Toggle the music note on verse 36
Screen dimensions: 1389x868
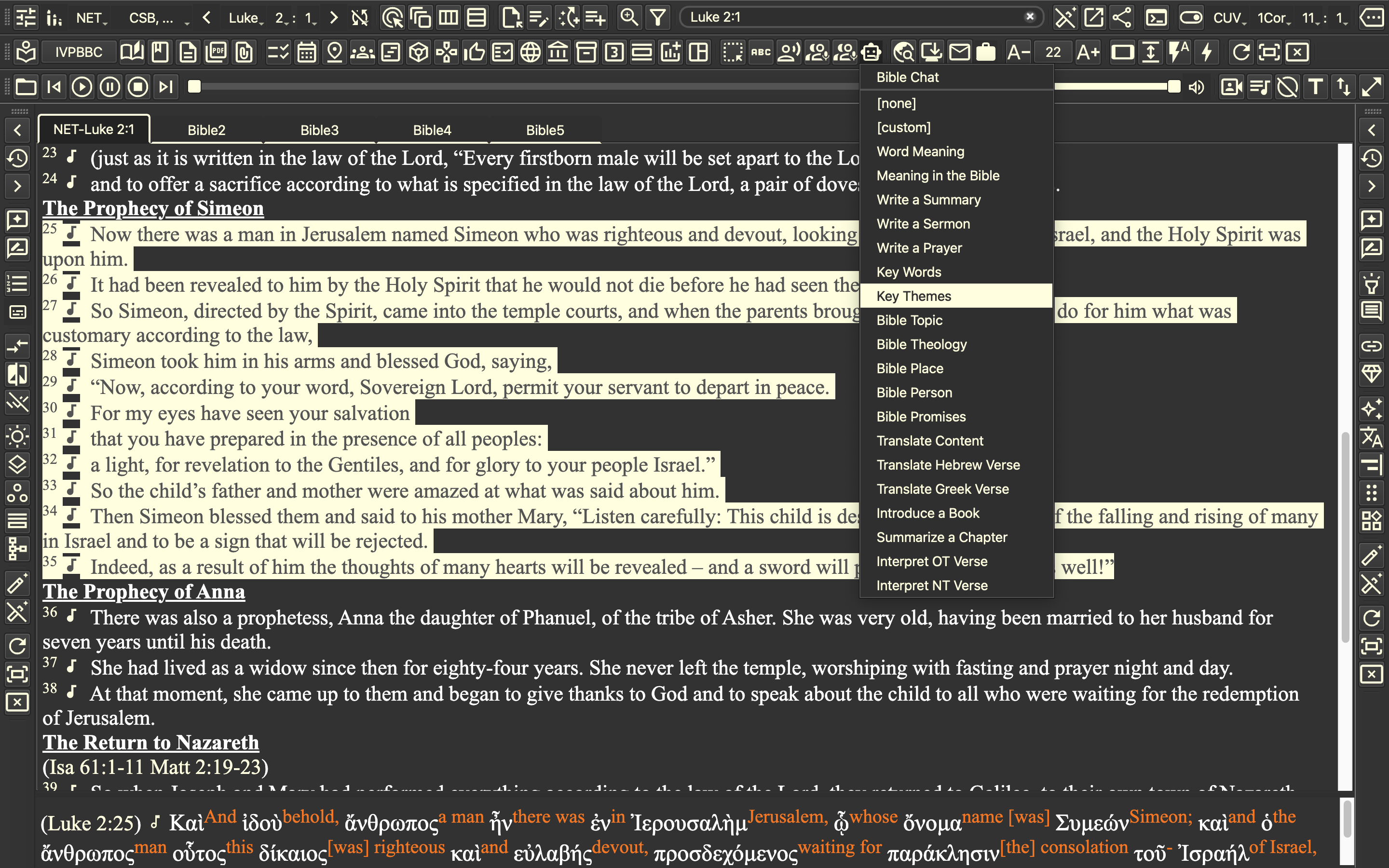click(x=72, y=617)
